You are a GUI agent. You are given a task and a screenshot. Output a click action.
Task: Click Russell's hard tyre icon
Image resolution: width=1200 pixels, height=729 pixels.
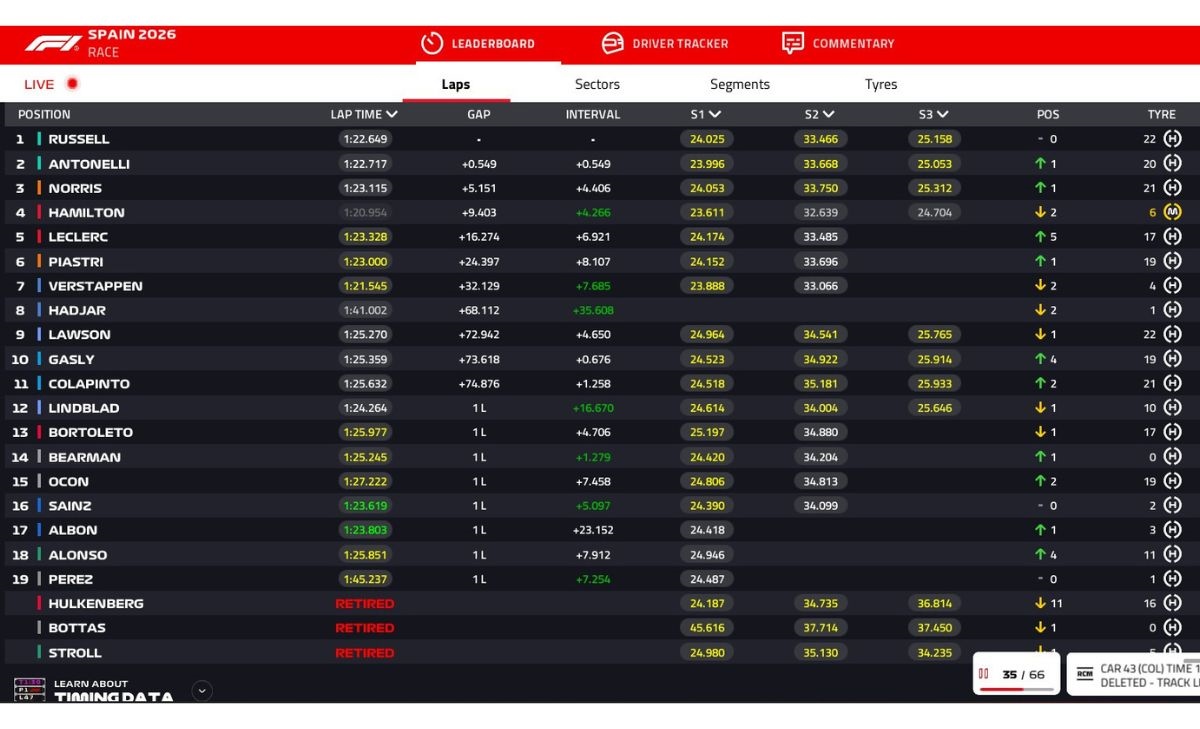coord(1172,139)
